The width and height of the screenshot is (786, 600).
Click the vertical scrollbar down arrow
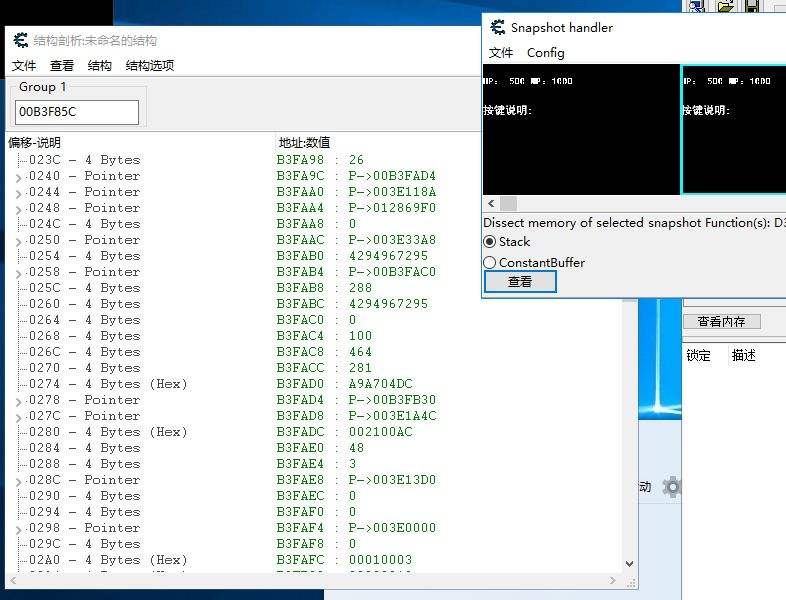point(629,564)
